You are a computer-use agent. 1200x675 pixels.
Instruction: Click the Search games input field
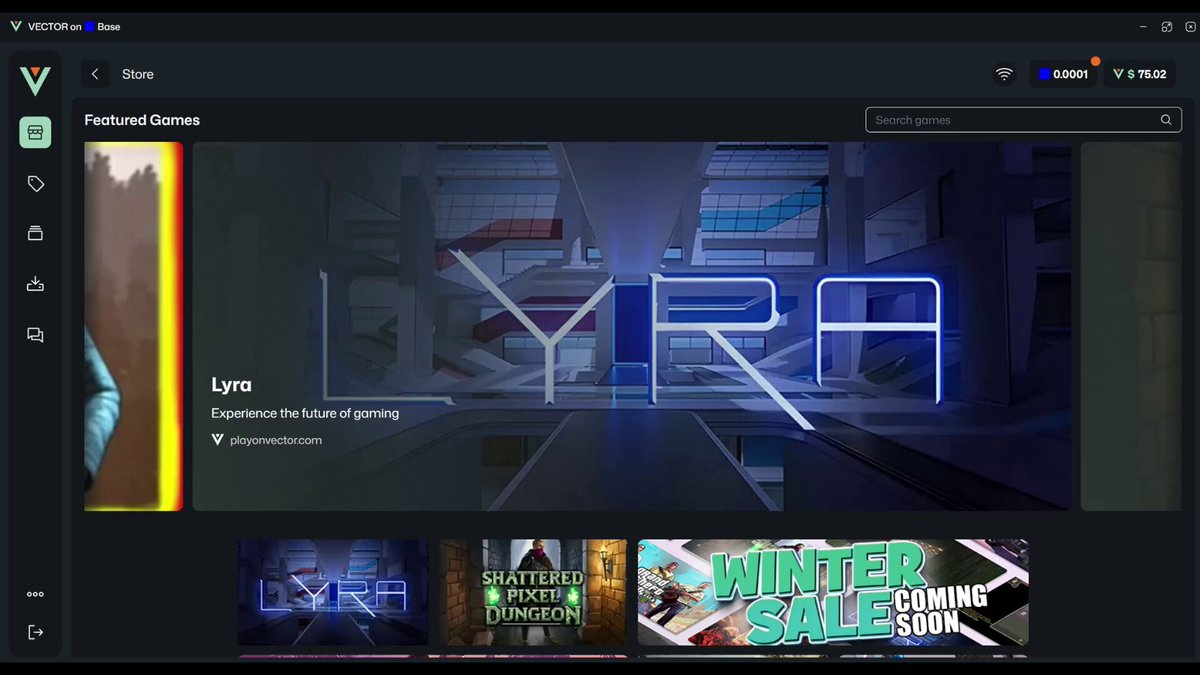(x=1023, y=120)
